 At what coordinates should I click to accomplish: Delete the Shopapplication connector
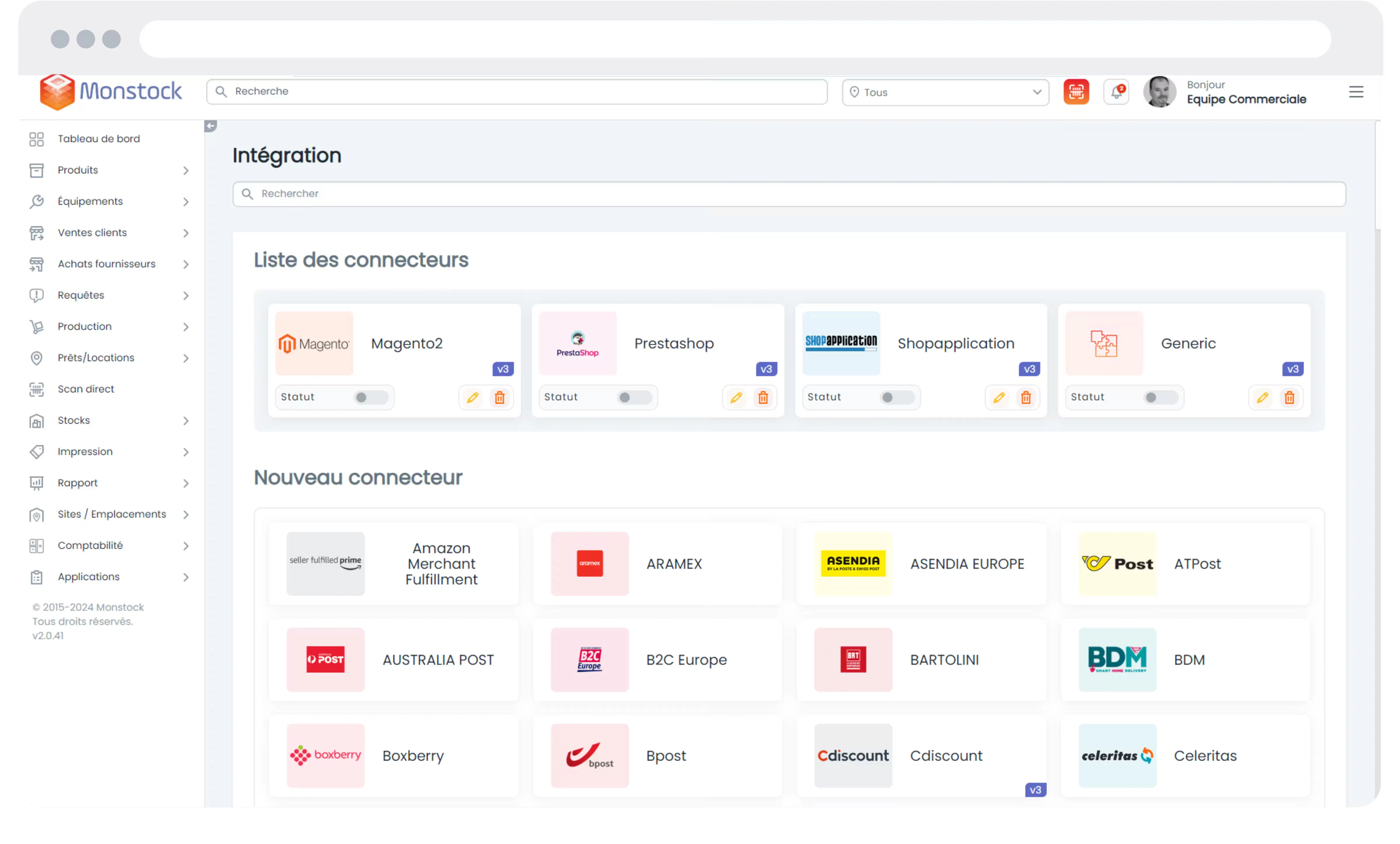pyautogui.click(x=1025, y=397)
